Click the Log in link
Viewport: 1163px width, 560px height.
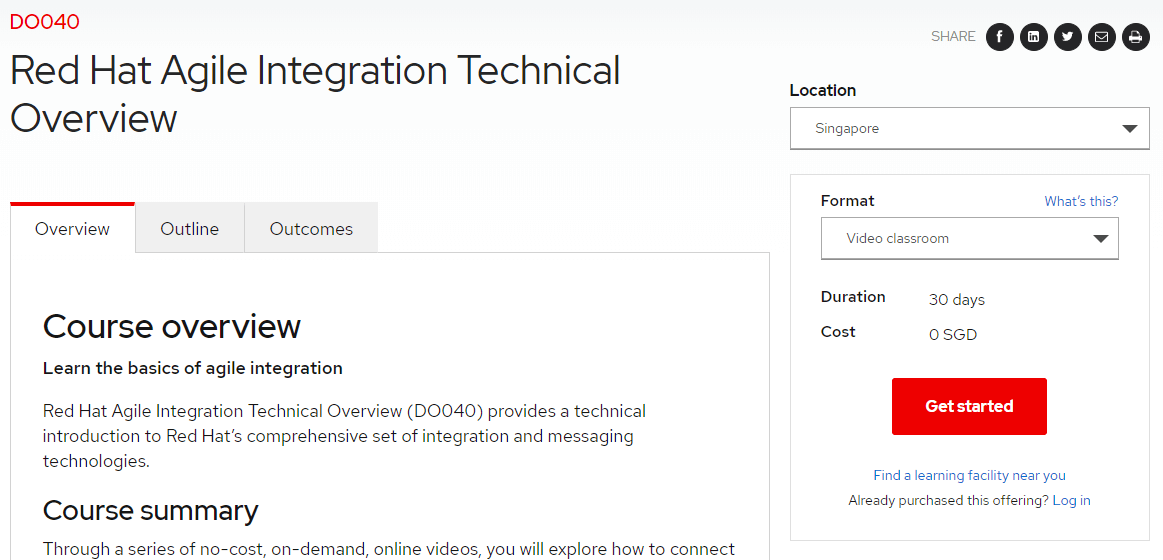pyautogui.click(x=1071, y=500)
